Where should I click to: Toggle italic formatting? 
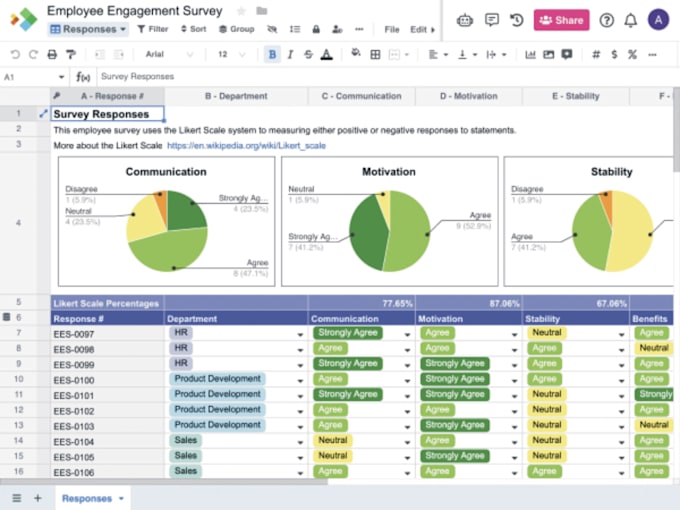tap(290, 54)
